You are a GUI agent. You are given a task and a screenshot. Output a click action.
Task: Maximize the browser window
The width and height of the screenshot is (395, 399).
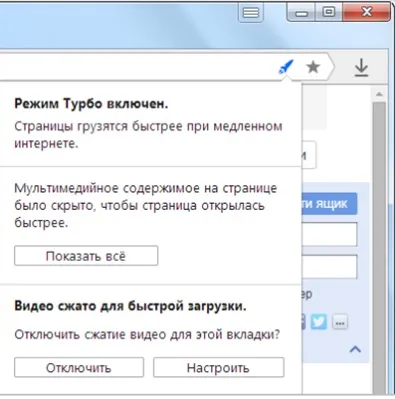click(x=329, y=12)
